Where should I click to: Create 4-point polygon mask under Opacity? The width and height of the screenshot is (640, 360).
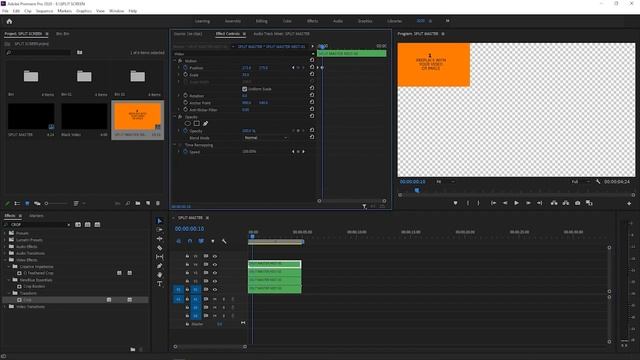pyautogui.click(x=197, y=123)
